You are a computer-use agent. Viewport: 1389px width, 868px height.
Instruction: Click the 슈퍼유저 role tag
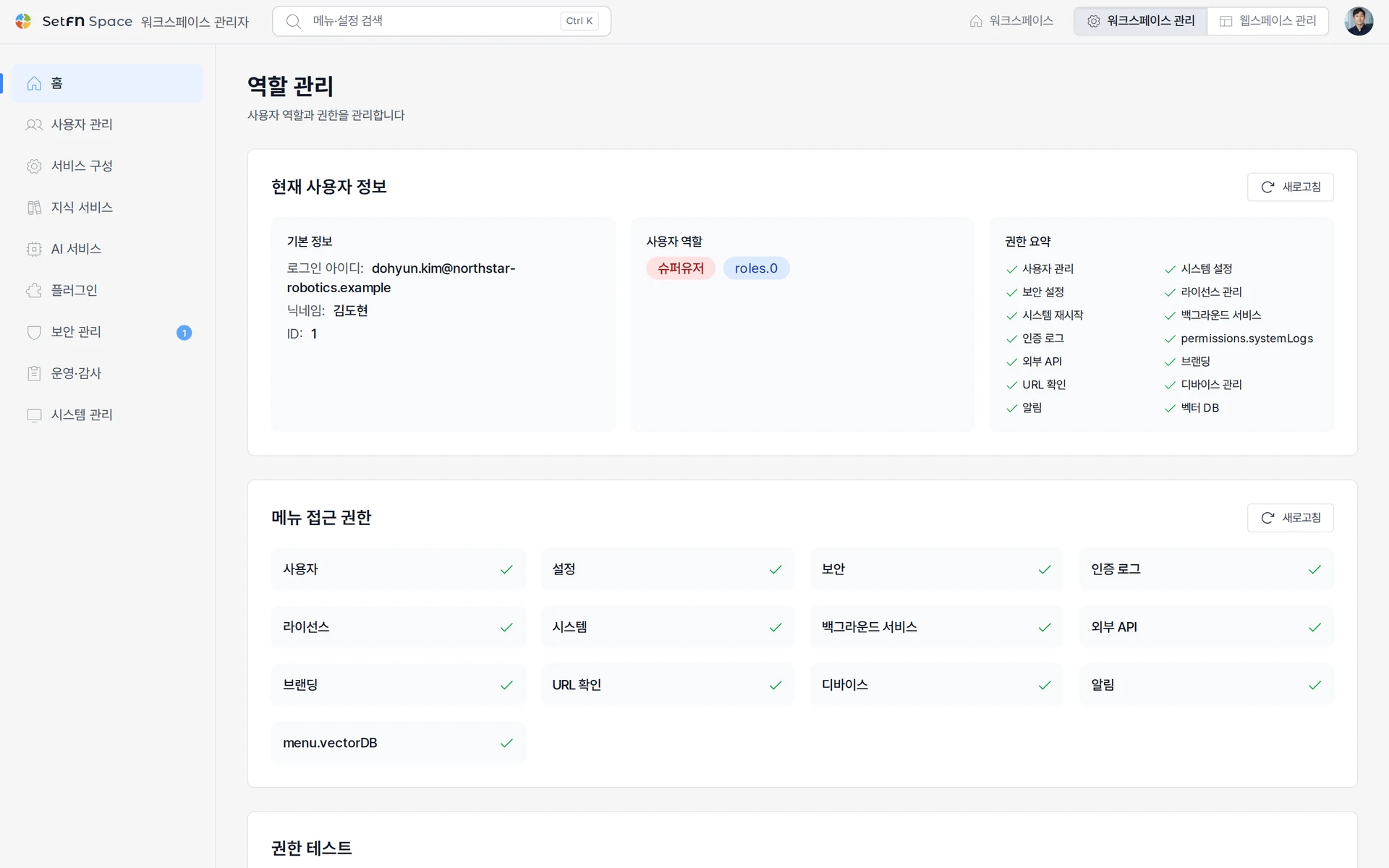coord(680,268)
